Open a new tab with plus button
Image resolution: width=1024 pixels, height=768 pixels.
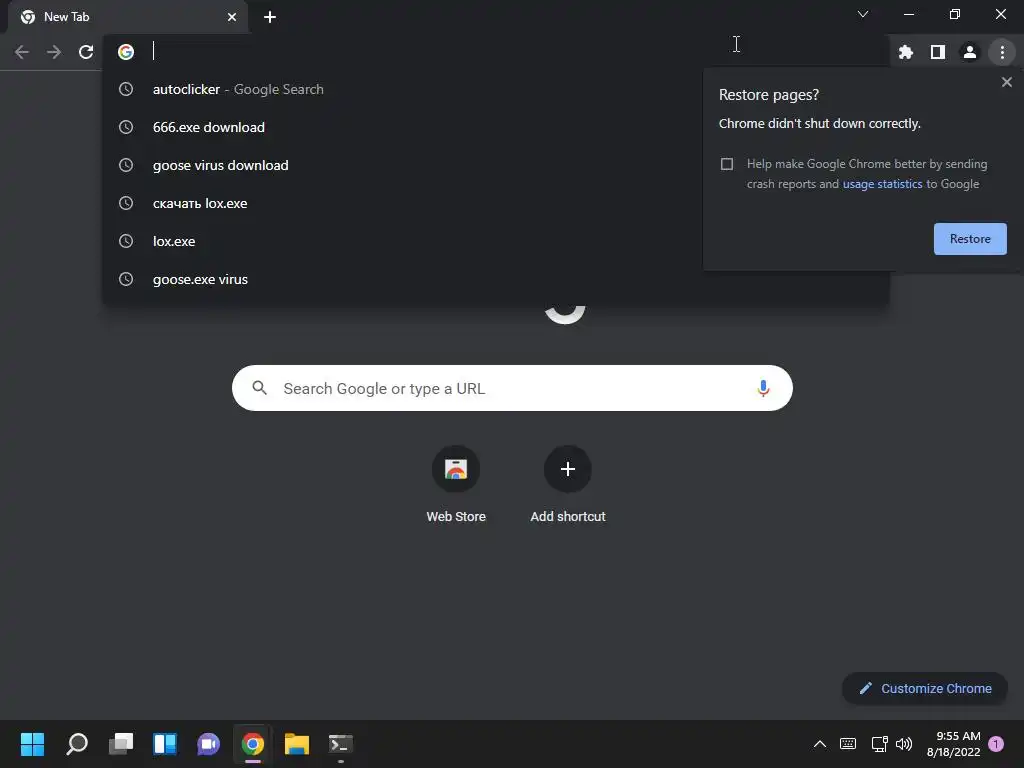pyautogui.click(x=270, y=17)
